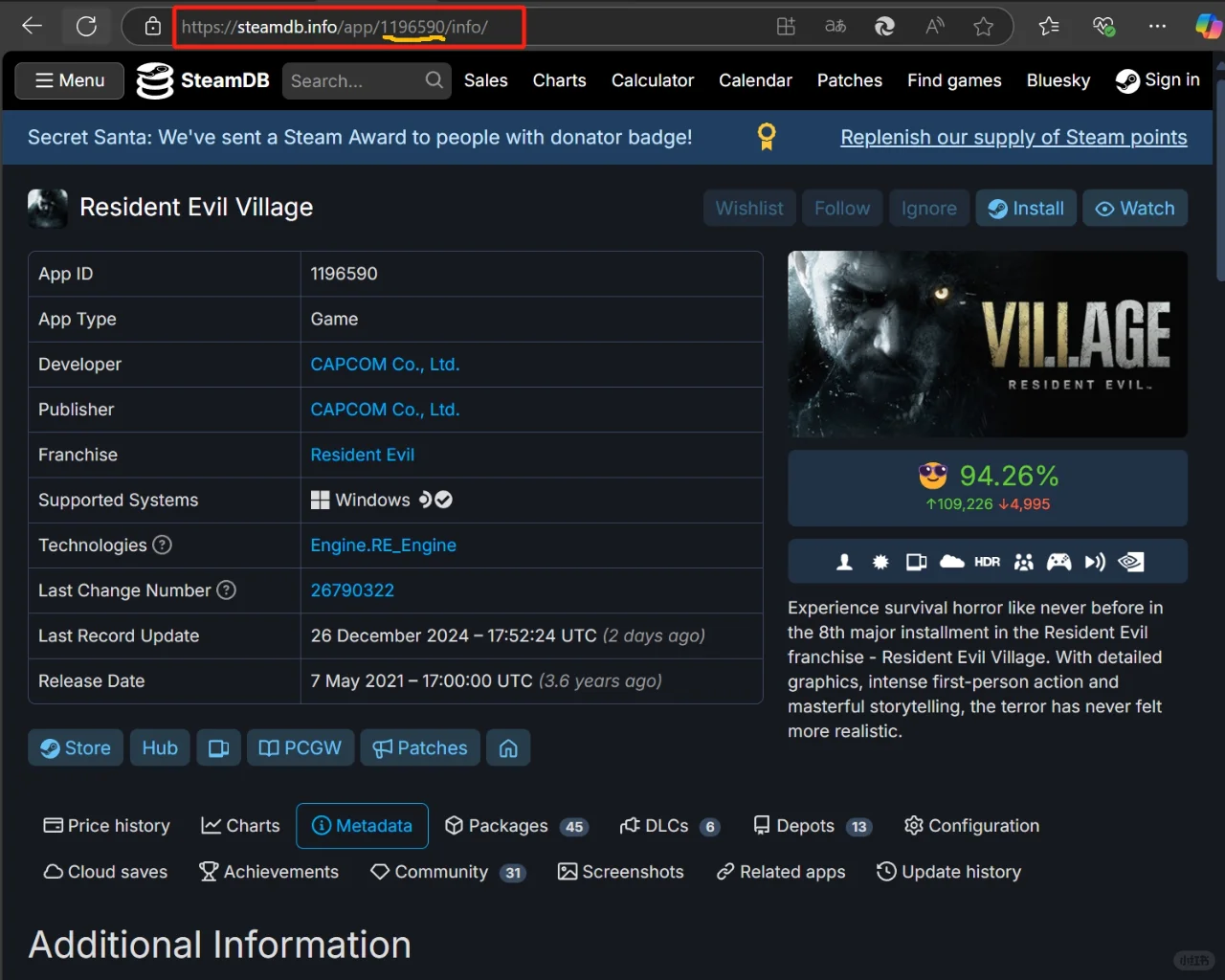The height and width of the screenshot is (980, 1225).
Task: Click the Edge logo icon in the address bar
Action: [x=884, y=27]
